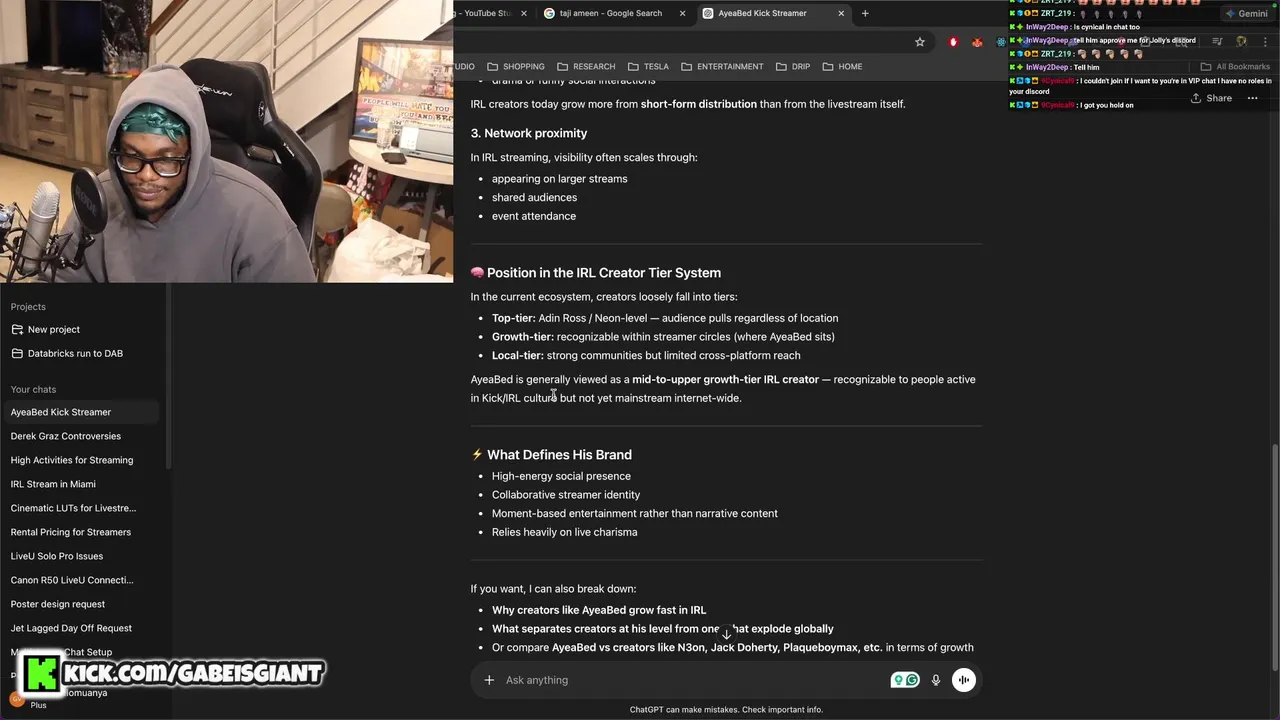
Task: Click the plus attach button in chat box
Action: click(x=489, y=680)
